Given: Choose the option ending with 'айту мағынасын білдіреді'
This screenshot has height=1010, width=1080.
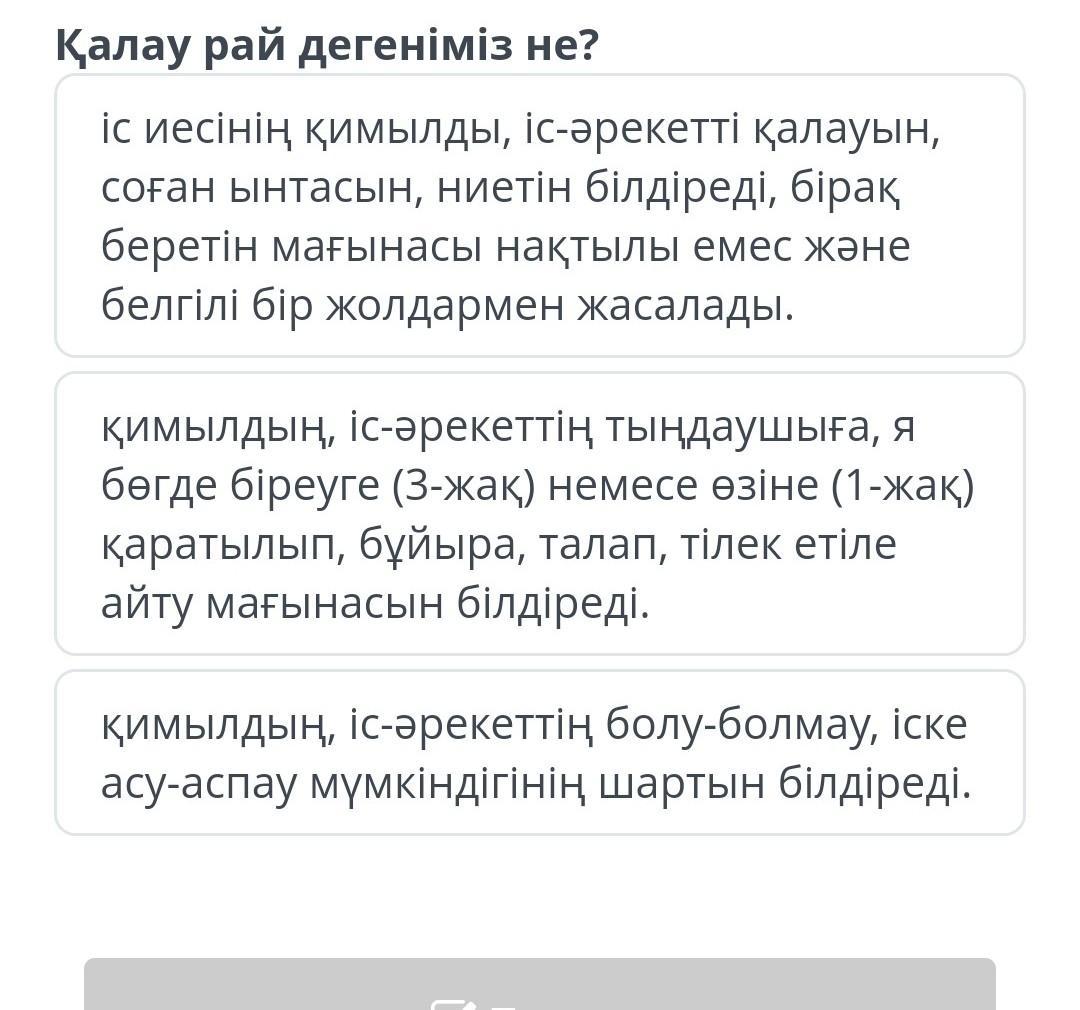Looking at the screenshot, I should (x=375, y=603).
